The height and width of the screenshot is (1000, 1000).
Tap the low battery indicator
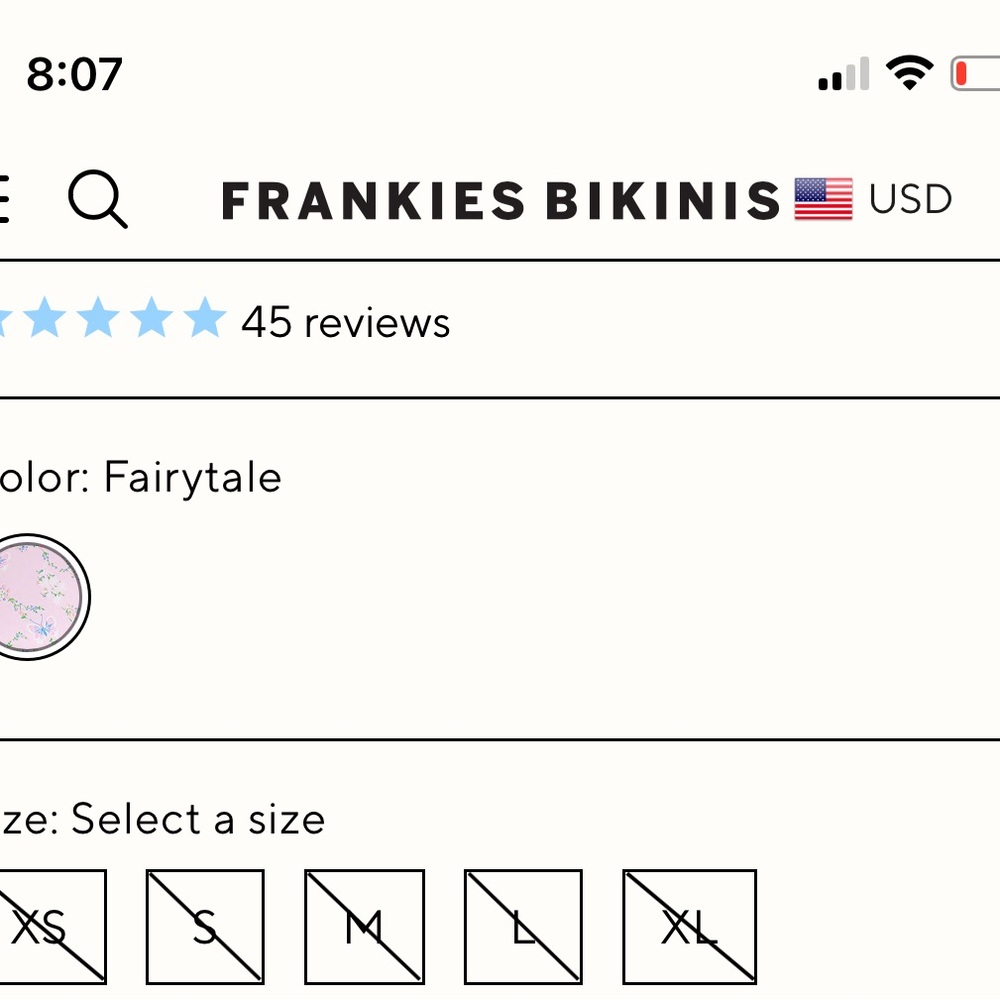tap(975, 73)
